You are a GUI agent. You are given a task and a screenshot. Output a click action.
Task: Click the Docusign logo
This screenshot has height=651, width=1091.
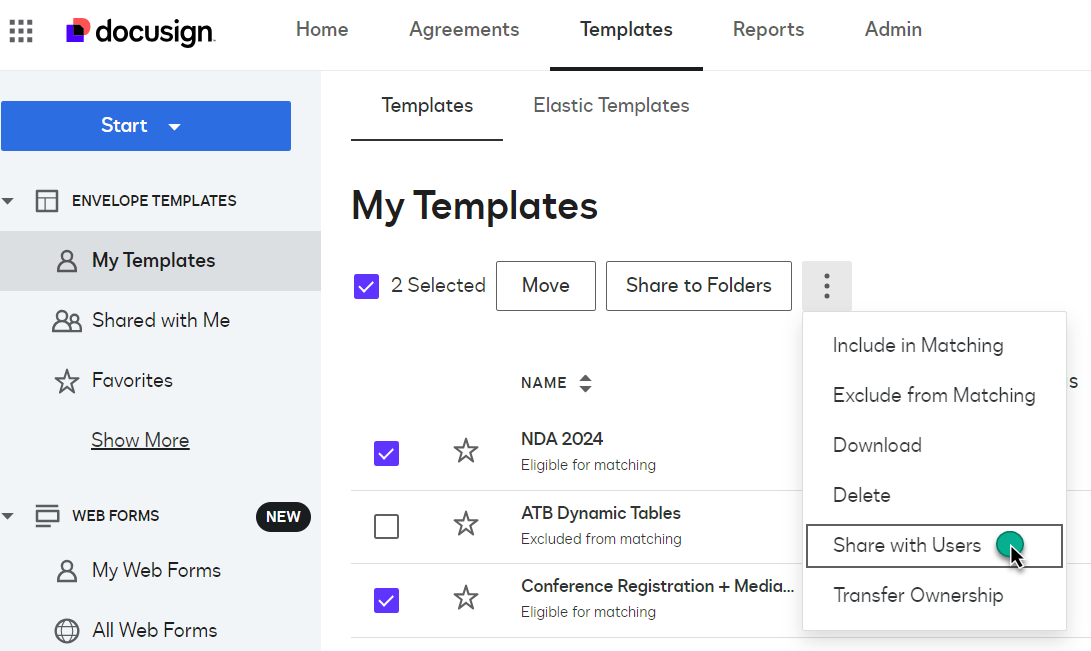pyautogui.click(x=140, y=32)
